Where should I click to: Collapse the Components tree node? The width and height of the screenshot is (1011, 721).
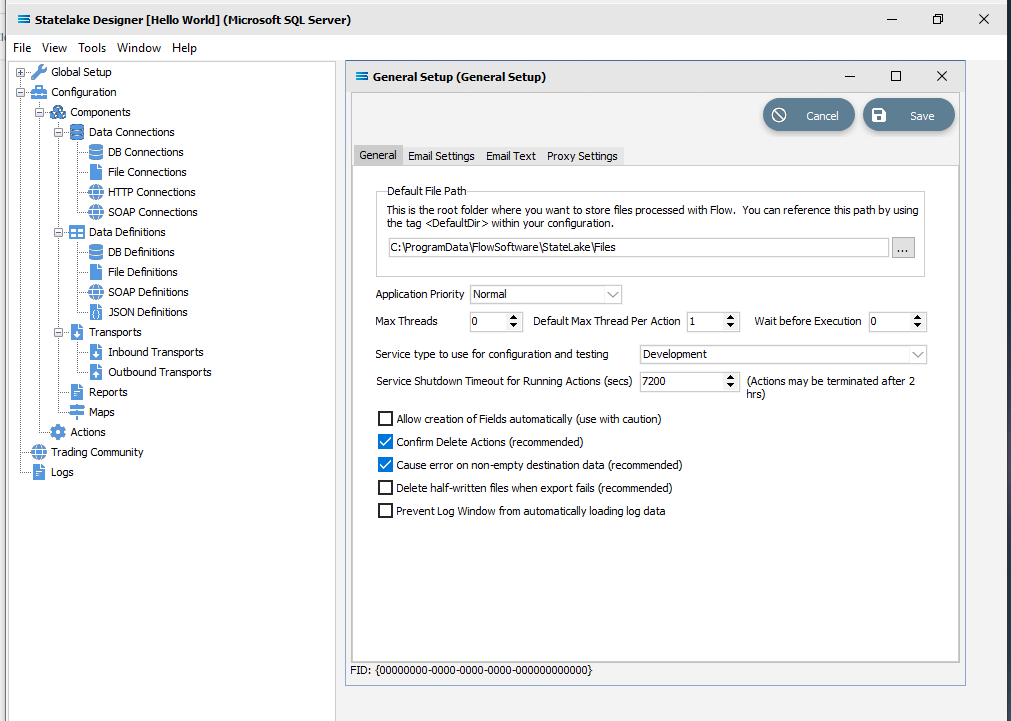[x=39, y=112]
